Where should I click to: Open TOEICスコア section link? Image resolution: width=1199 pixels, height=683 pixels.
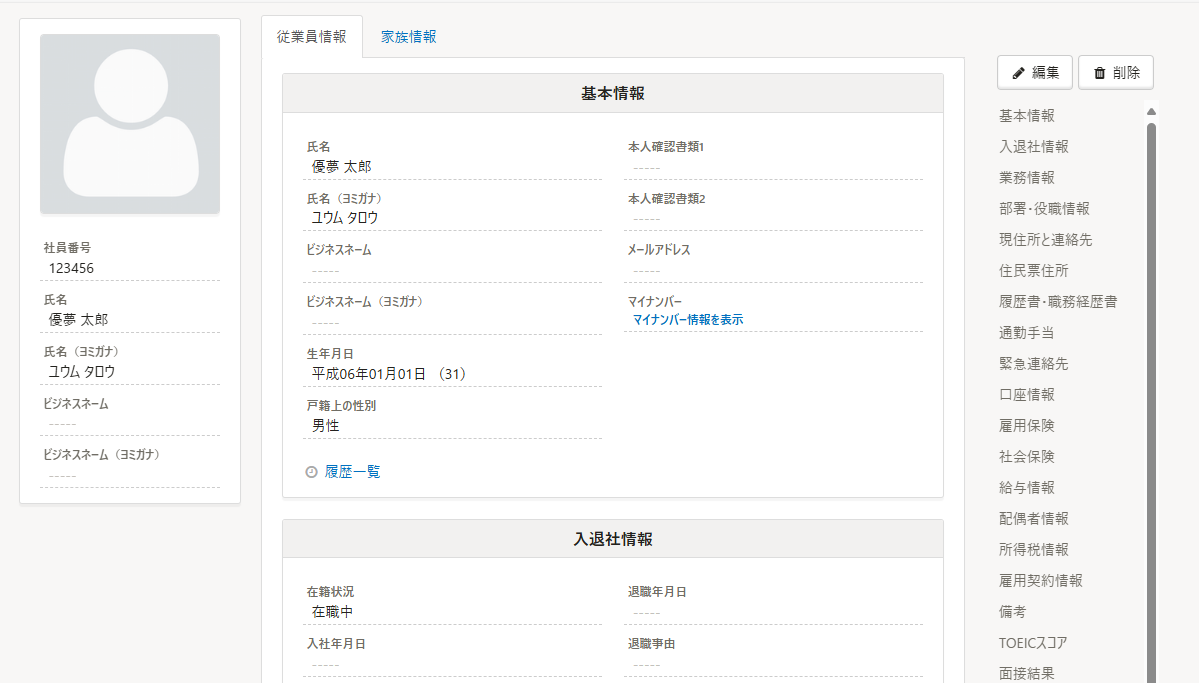click(1033, 642)
